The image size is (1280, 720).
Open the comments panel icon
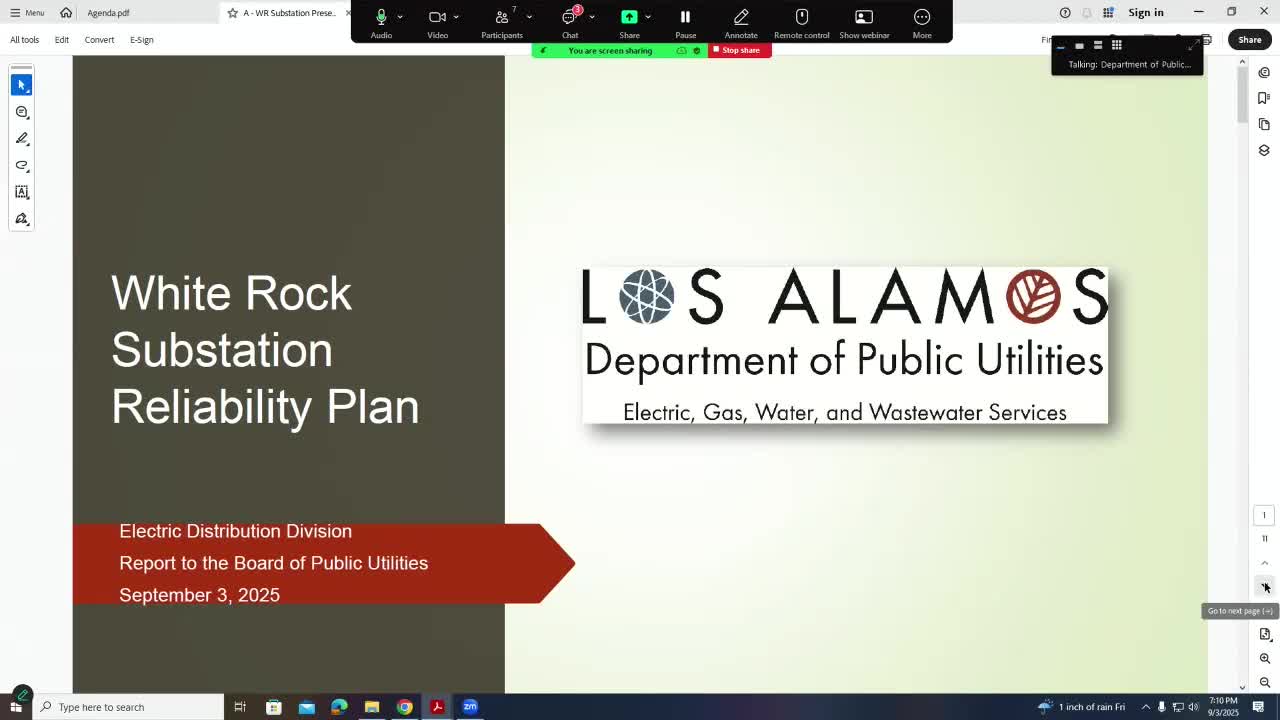click(1264, 72)
